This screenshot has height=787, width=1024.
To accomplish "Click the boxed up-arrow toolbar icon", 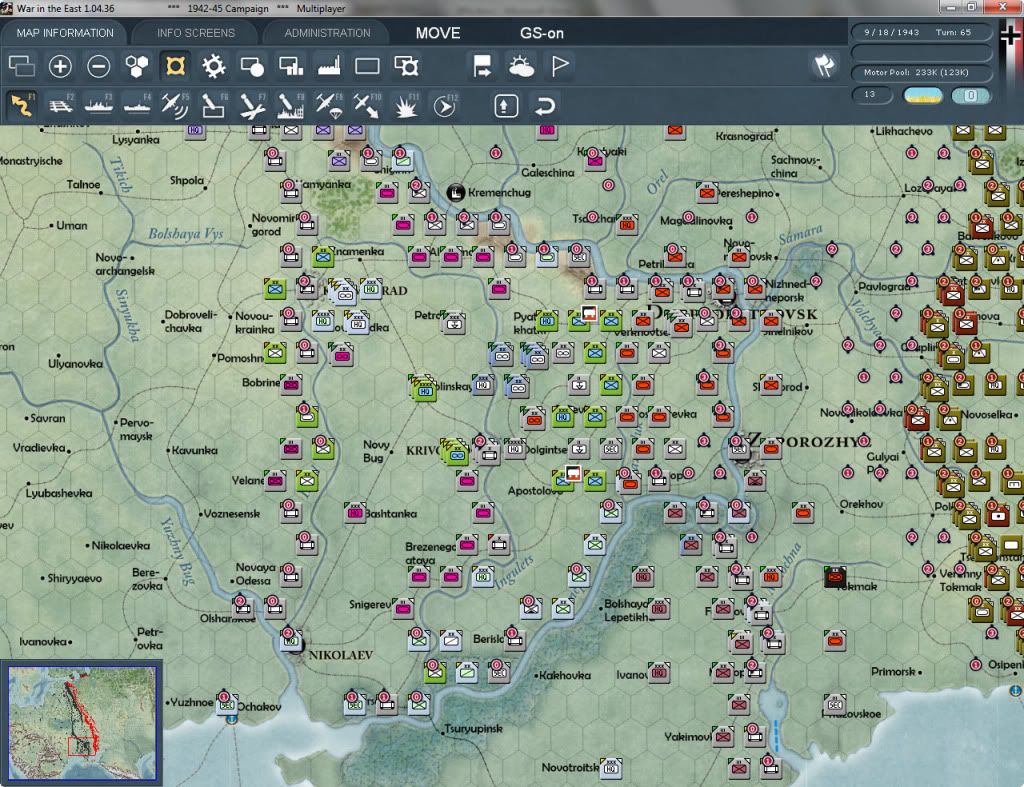I will coord(506,105).
